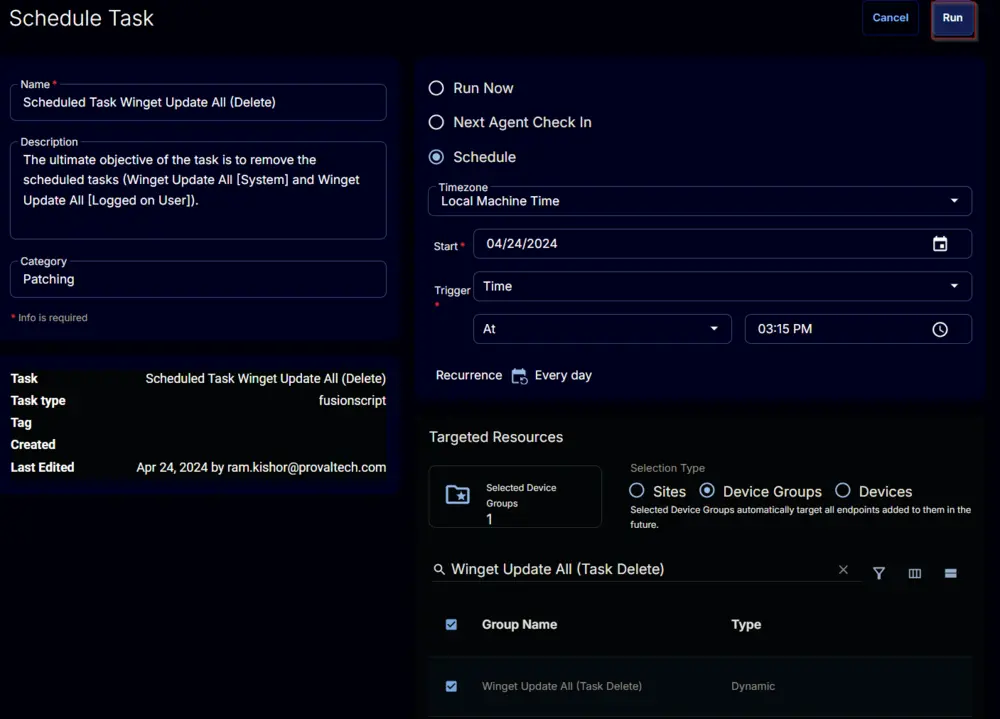This screenshot has height=719, width=1000.
Task: Sort by Type column header
Action: coord(746,625)
